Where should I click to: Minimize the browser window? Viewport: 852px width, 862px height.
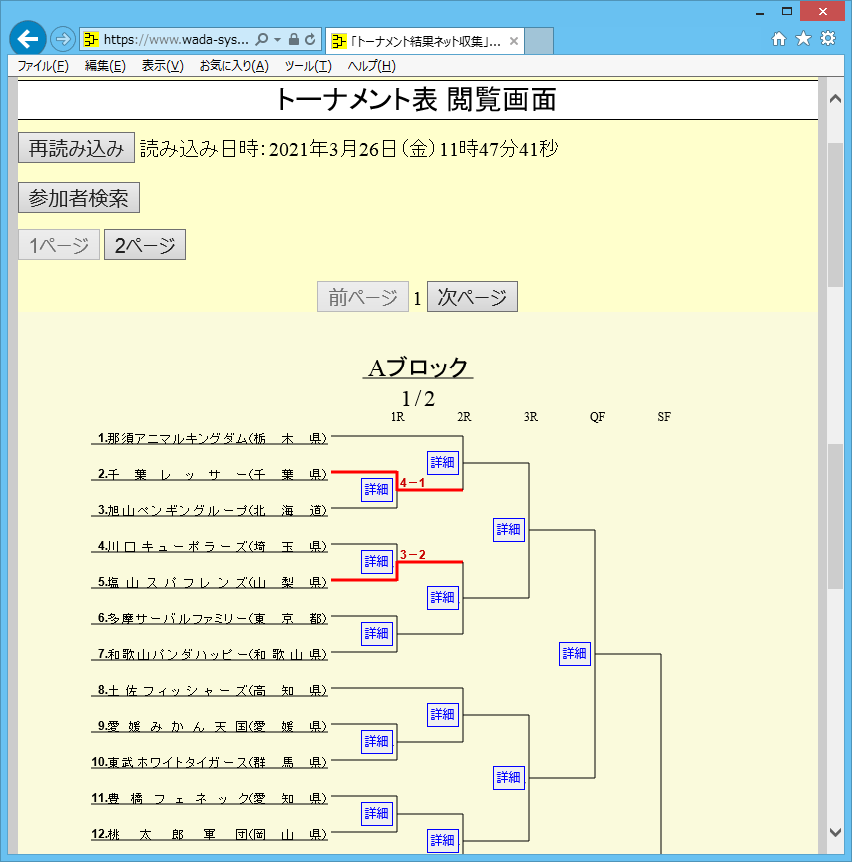760,12
